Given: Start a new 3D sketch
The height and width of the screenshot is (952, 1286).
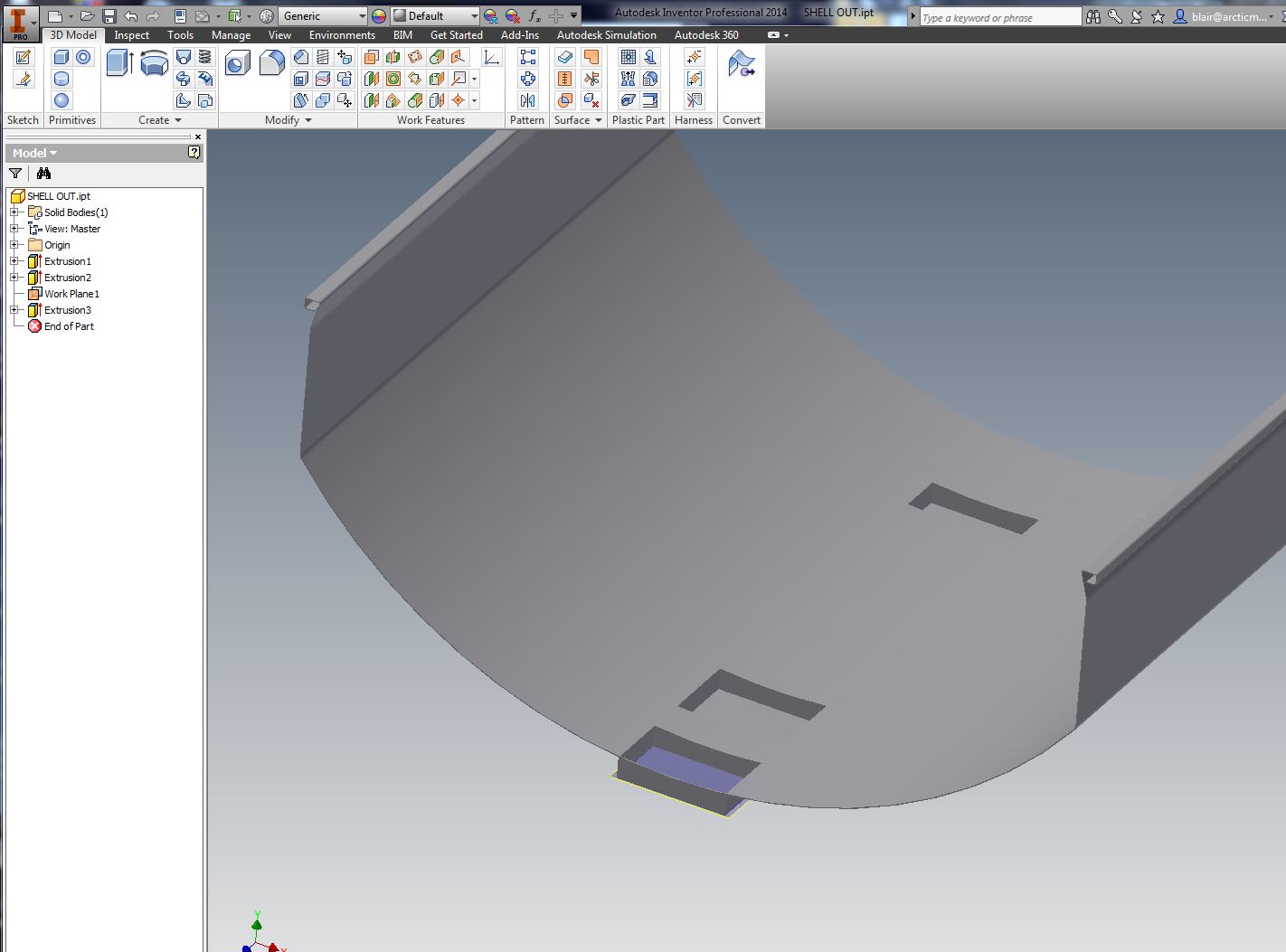Looking at the screenshot, I should click(x=24, y=80).
